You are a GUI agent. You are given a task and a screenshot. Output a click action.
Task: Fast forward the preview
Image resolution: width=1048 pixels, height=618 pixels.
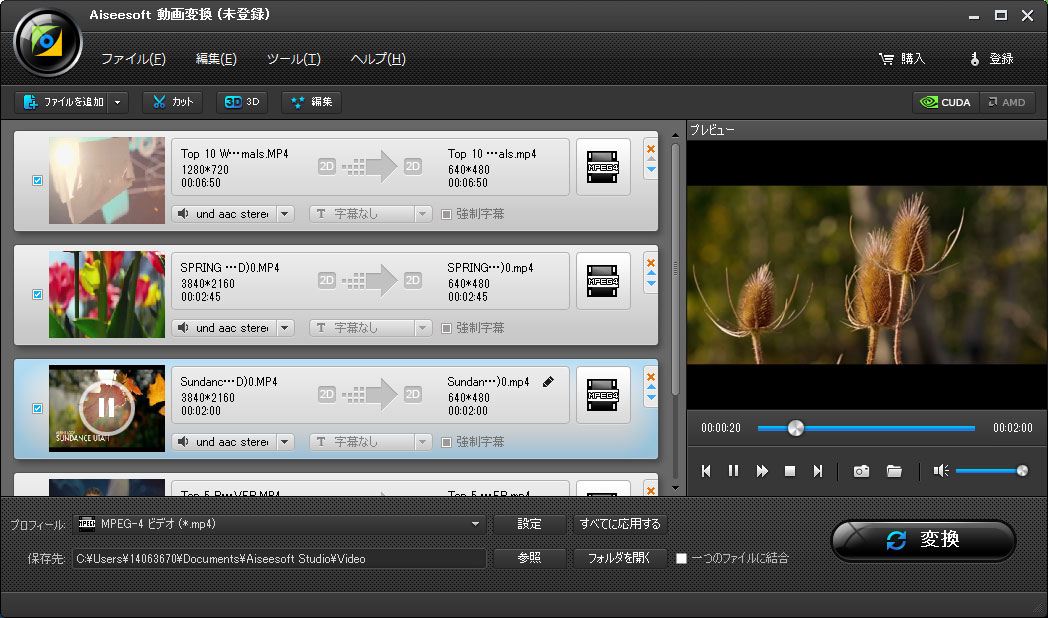coord(762,471)
